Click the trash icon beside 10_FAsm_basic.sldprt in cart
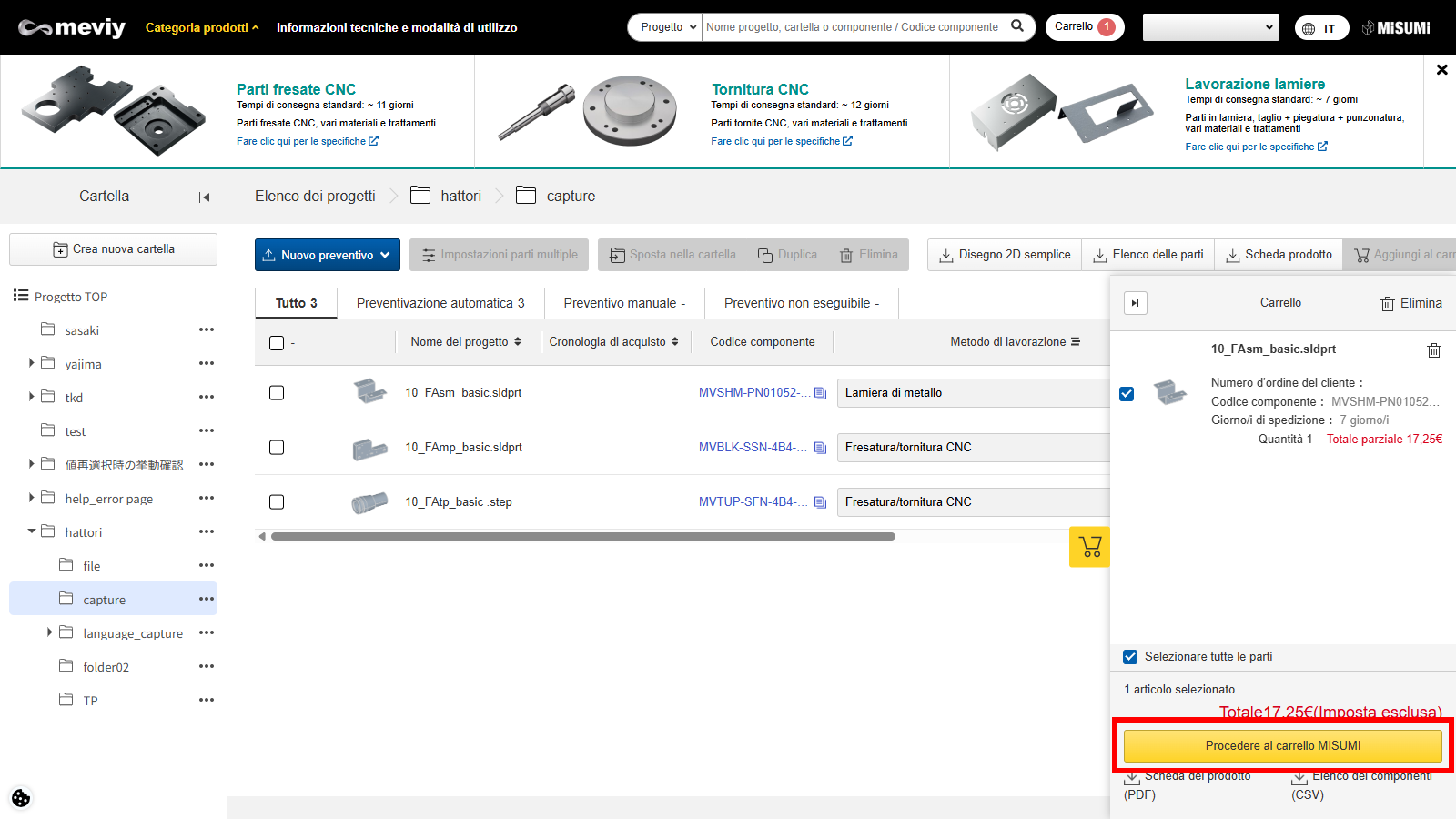 pos(1433,350)
